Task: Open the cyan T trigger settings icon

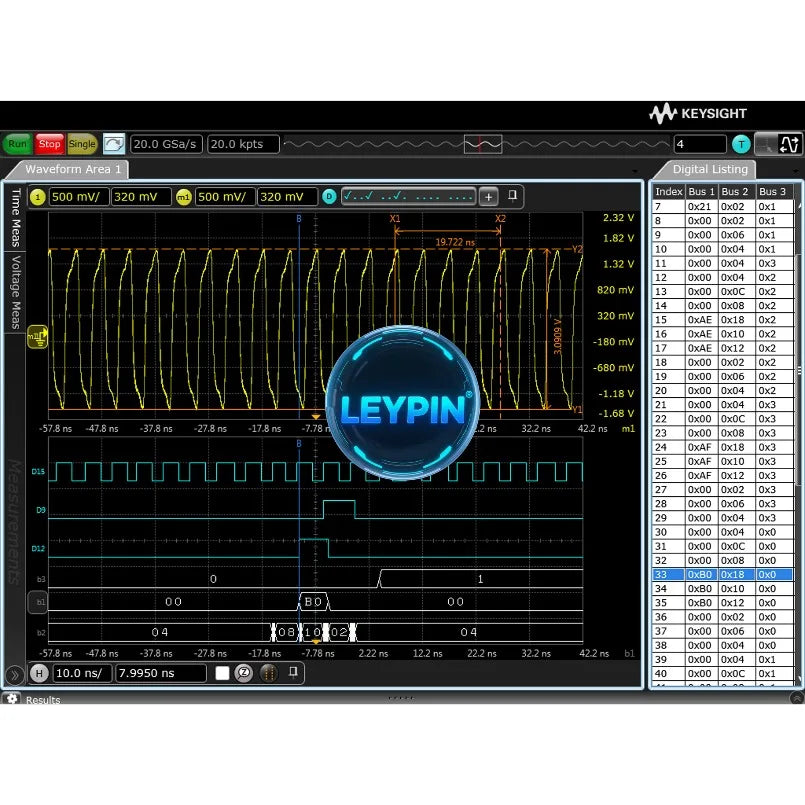Action: (x=741, y=144)
